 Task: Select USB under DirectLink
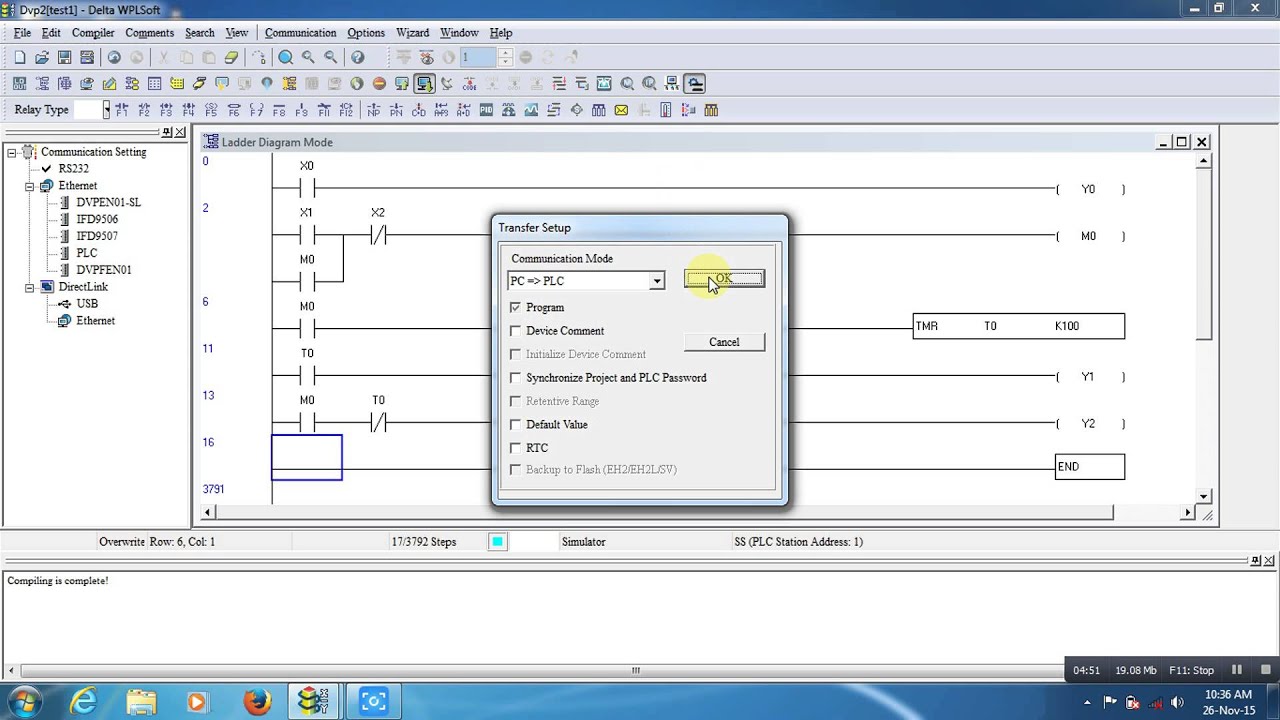coord(87,304)
